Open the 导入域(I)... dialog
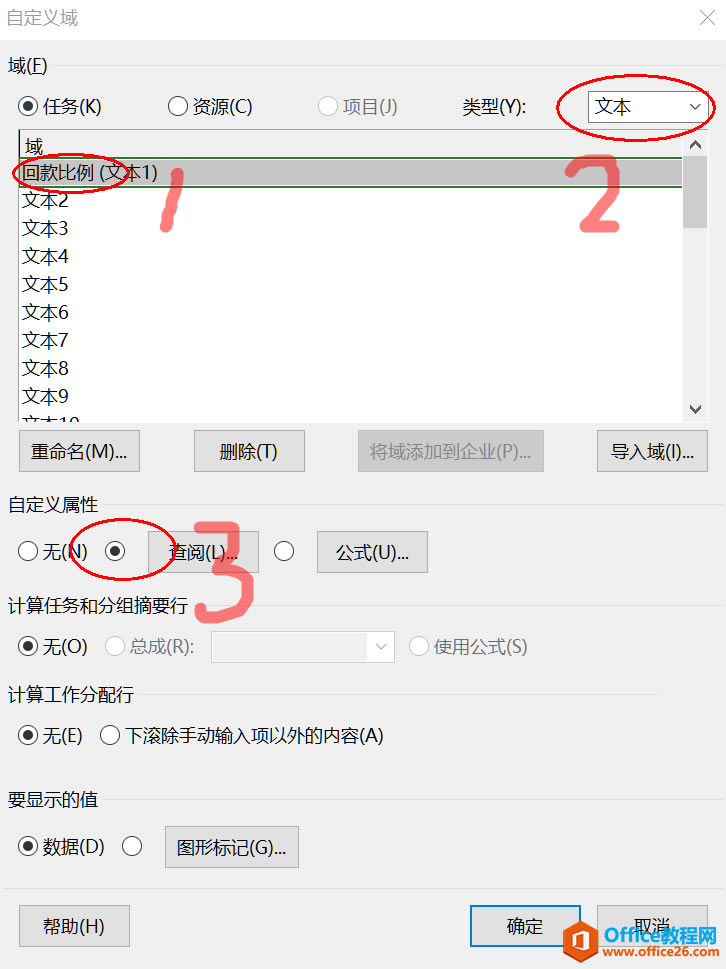The height and width of the screenshot is (969, 726). (652, 451)
